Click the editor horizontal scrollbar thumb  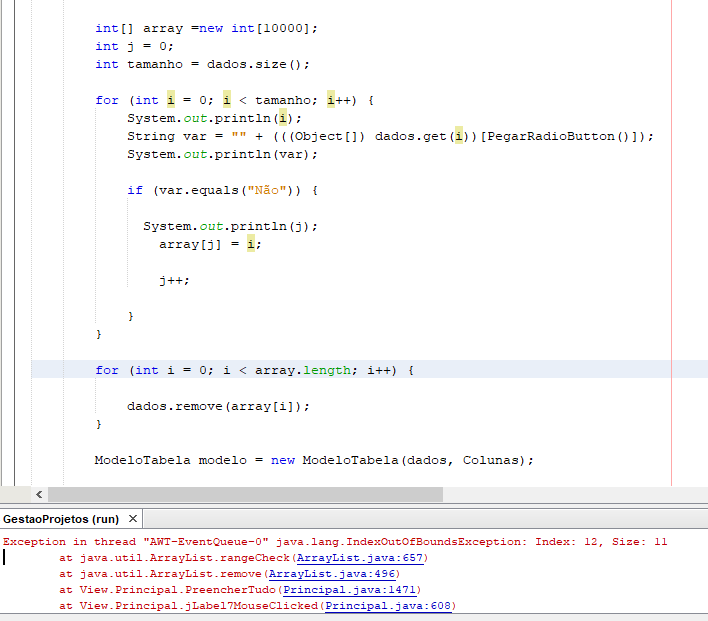click(x=245, y=494)
